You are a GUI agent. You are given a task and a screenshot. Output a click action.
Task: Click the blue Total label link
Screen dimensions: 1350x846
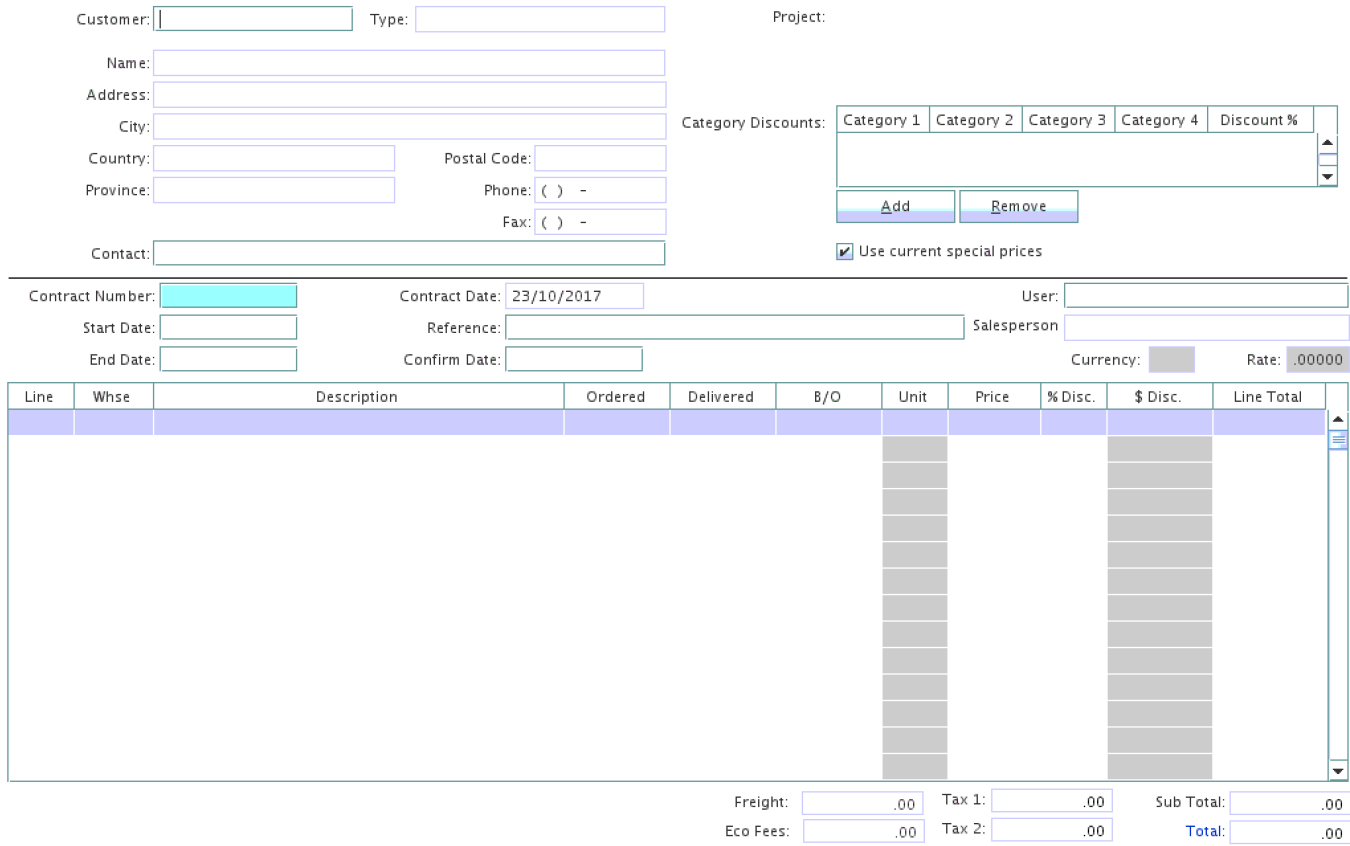[1204, 831]
